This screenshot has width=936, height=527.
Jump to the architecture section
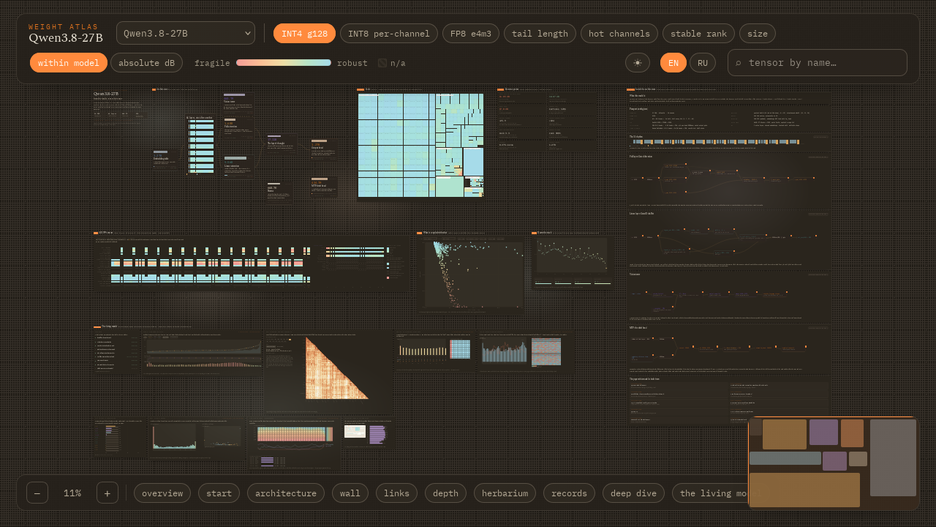(286, 493)
